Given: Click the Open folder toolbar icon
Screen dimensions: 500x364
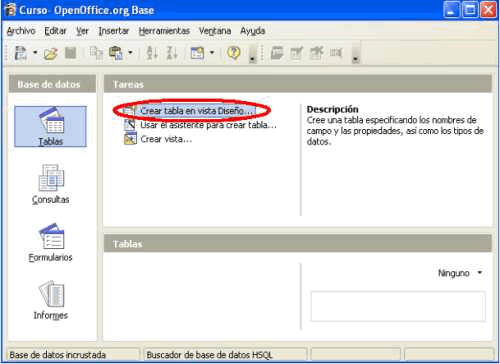Looking at the screenshot, I should (51, 53).
